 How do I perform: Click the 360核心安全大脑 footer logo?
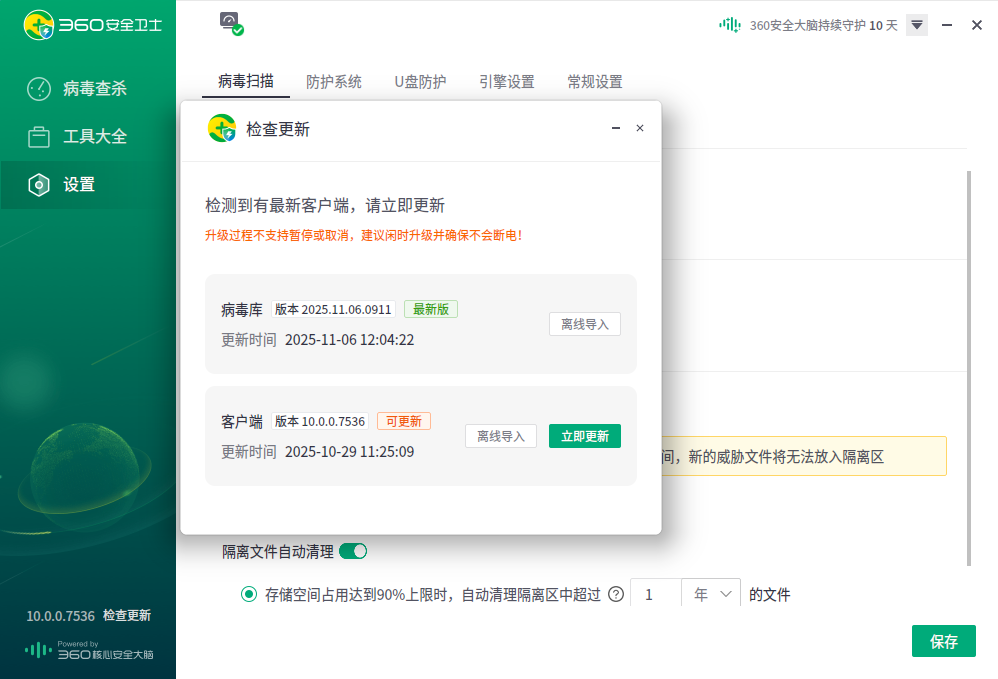click(x=89, y=650)
